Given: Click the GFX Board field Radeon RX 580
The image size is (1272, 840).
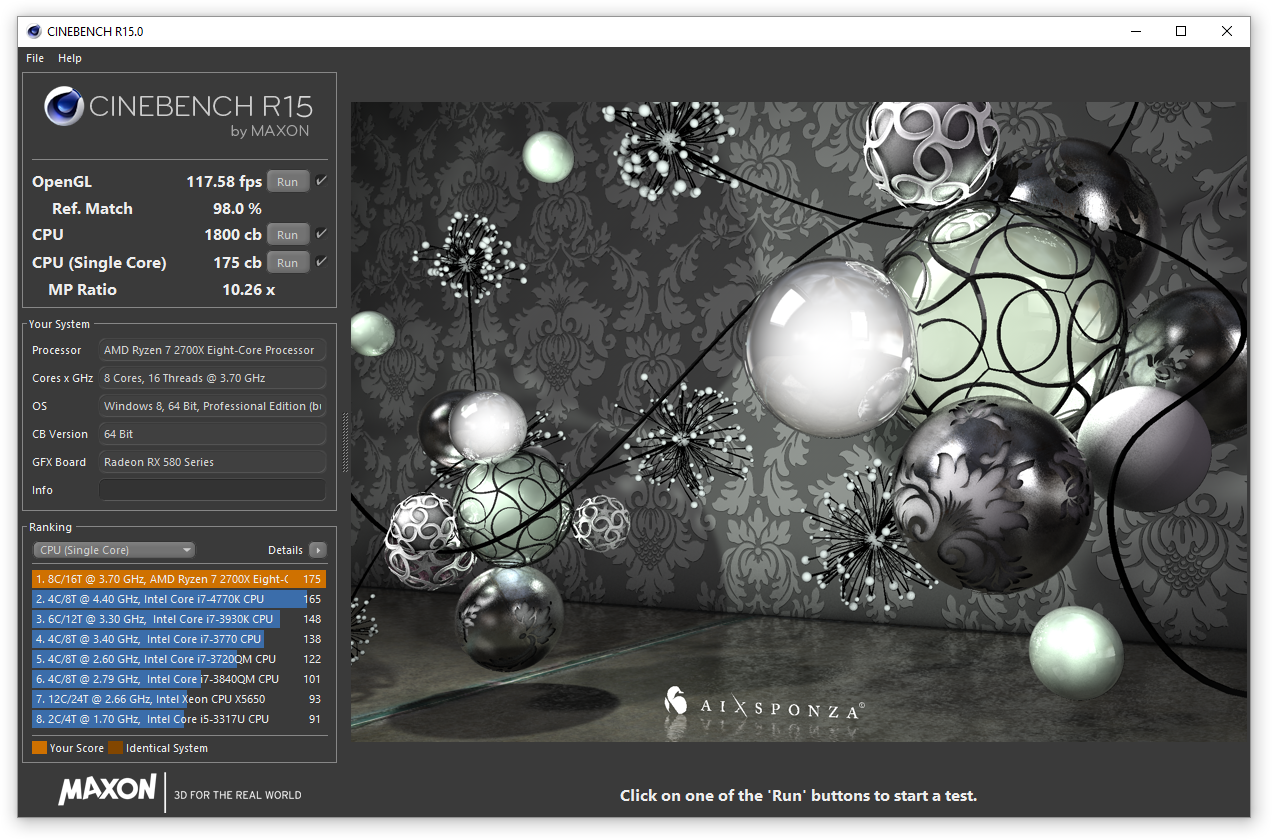Looking at the screenshot, I should point(212,462).
